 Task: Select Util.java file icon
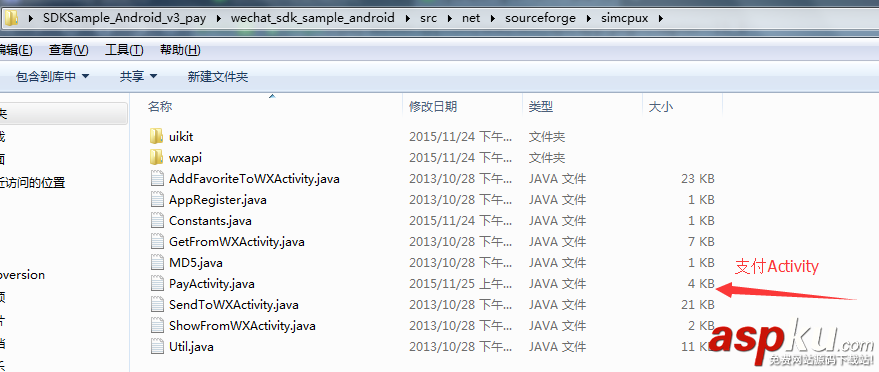[x=157, y=346]
